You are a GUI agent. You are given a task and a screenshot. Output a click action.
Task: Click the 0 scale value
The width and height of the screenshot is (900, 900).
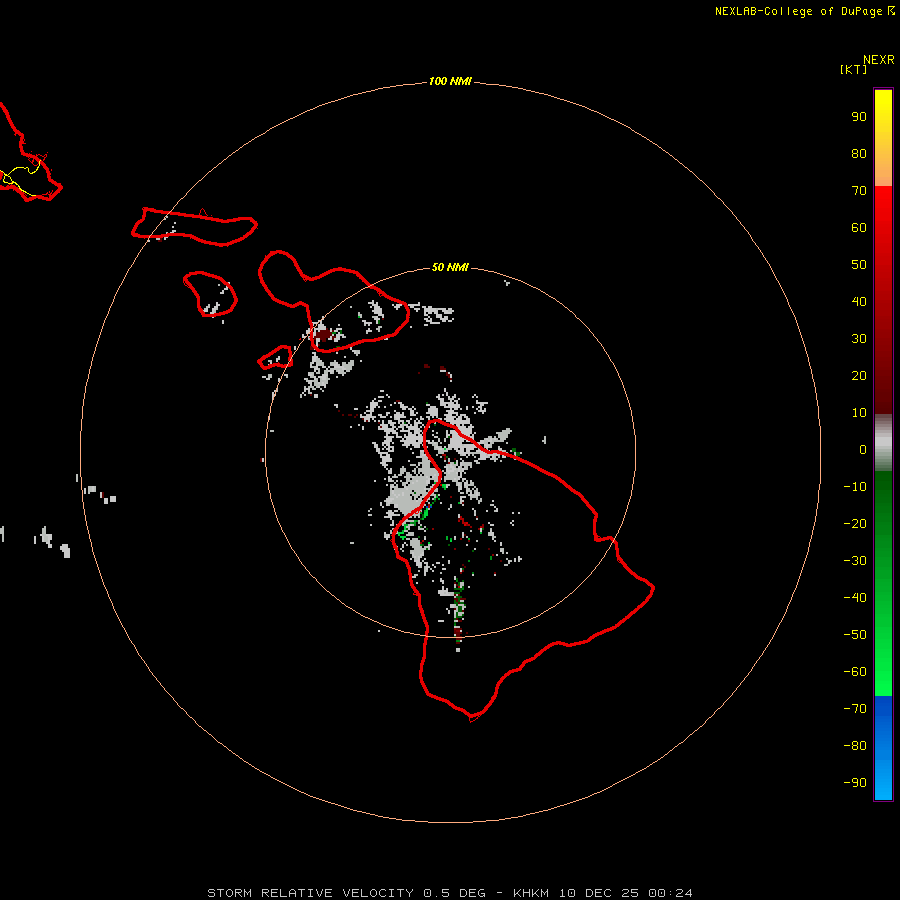click(x=863, y=449)
